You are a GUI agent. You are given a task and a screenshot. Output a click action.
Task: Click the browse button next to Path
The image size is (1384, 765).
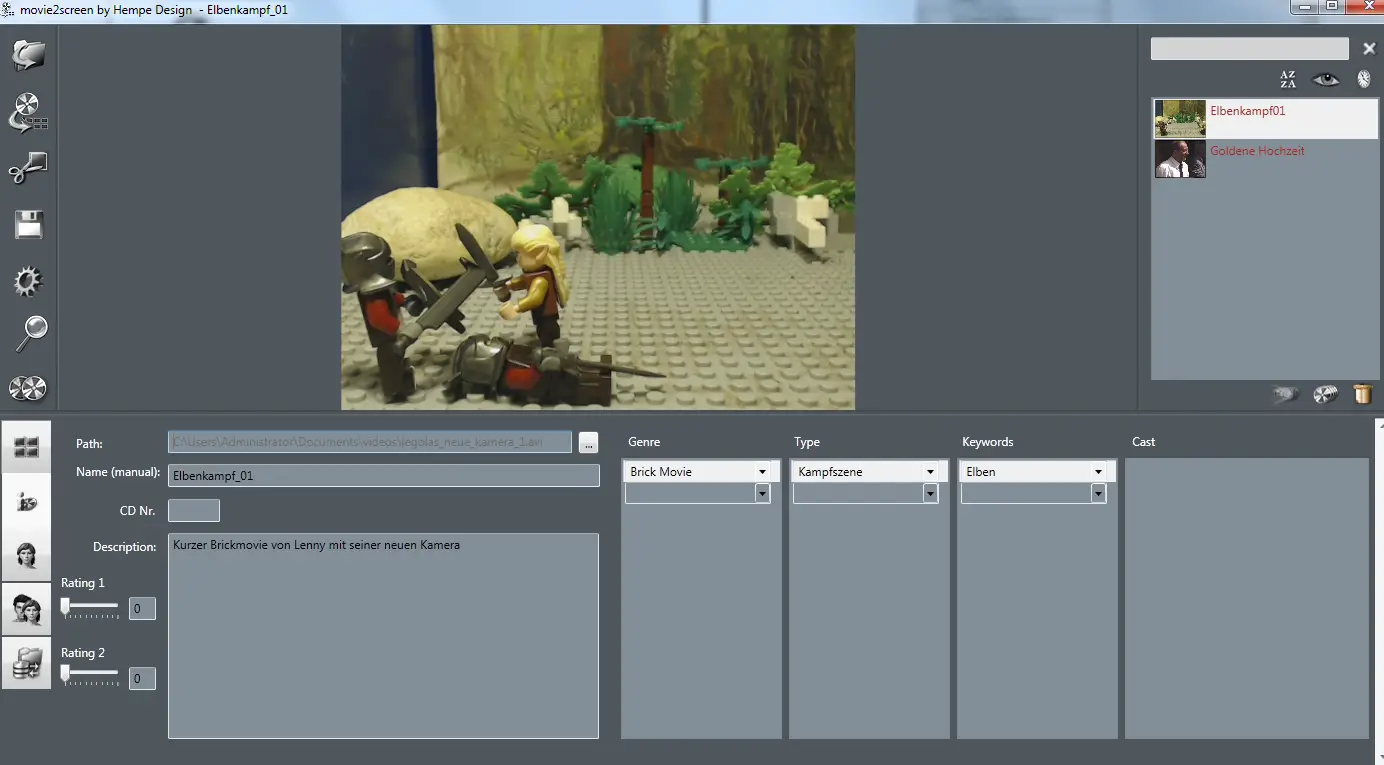click(588, 442)
